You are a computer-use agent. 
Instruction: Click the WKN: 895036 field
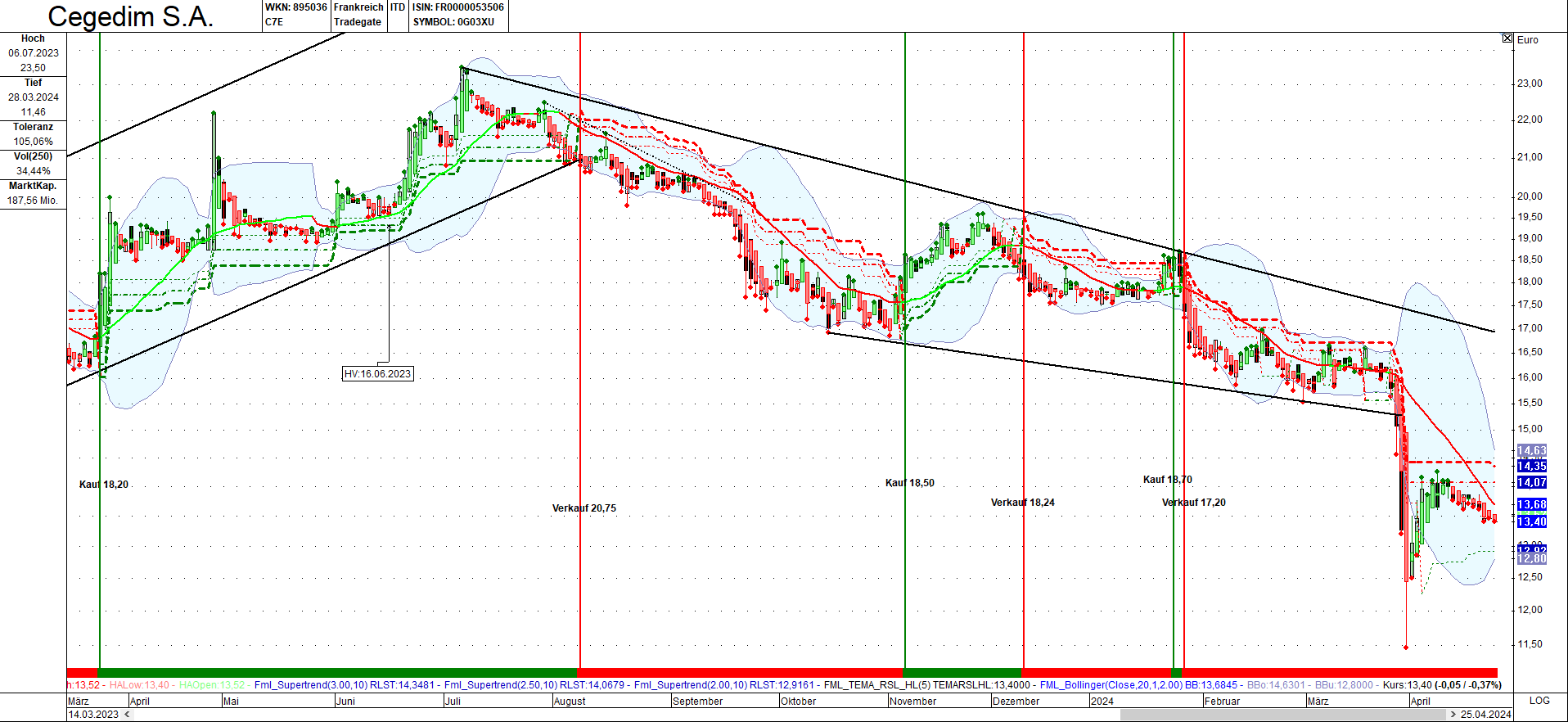tap(295, 7)
